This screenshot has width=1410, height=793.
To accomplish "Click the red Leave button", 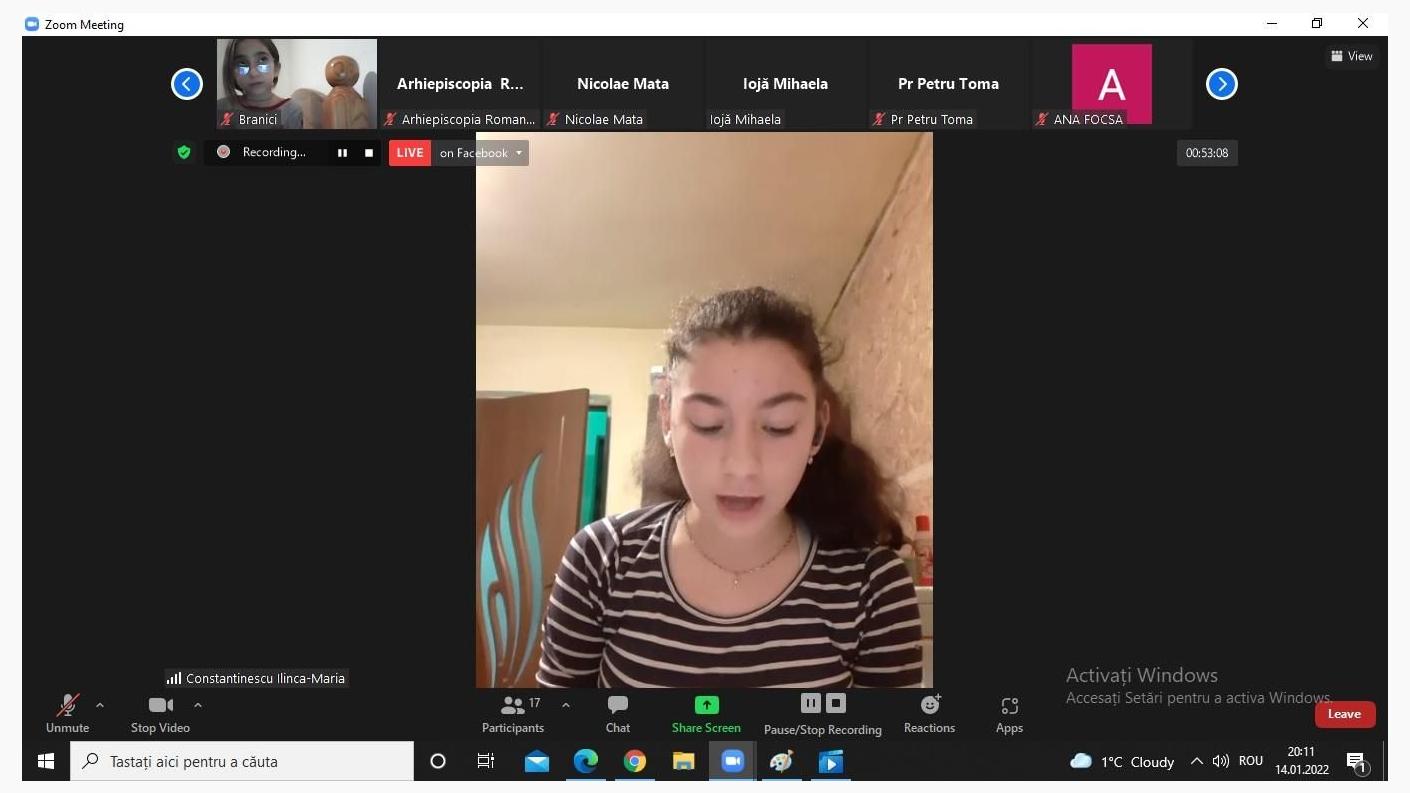I will (x=1344, y=714).
